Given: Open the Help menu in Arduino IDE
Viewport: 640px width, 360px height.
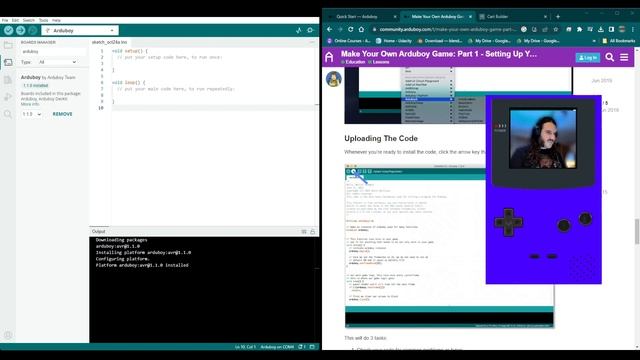Looking at the screenshot, I should [56, 20].
